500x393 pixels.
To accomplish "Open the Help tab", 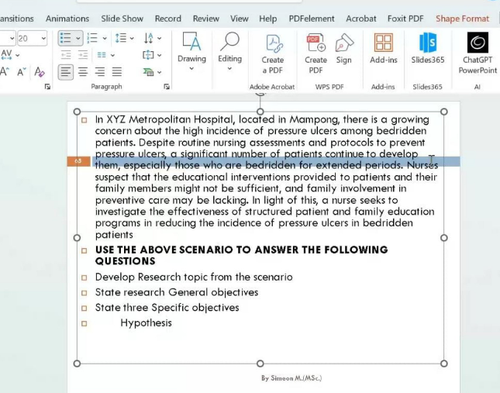I will 268,19.
